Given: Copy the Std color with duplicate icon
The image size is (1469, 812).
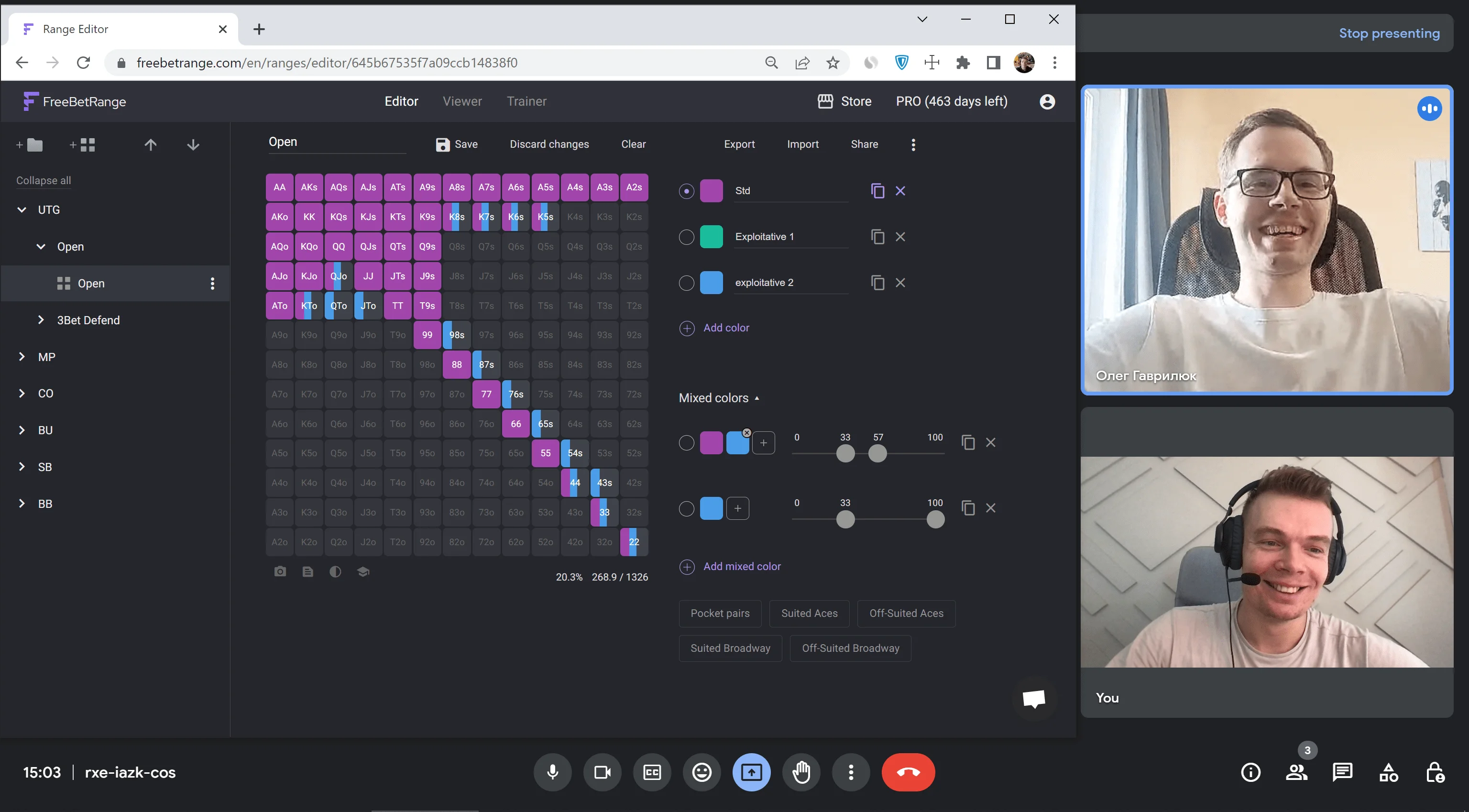Looking at the screenshot, I should tap(877, 191).
